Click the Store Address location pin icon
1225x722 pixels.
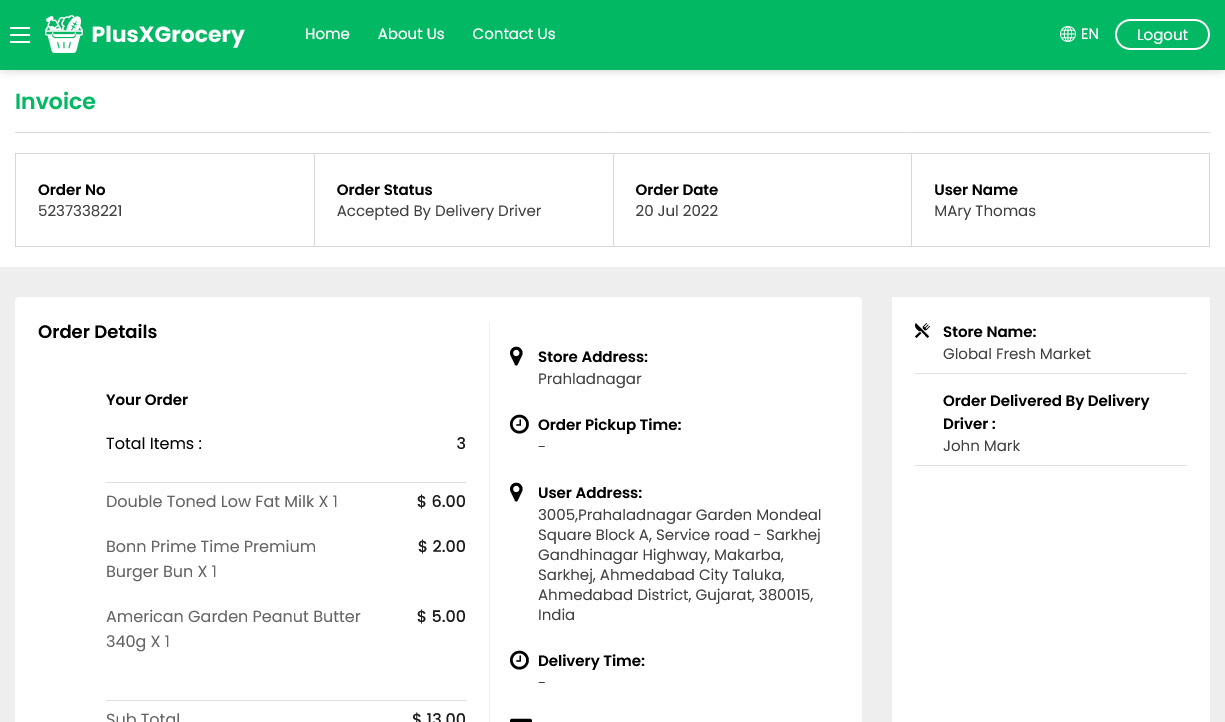click(516, 356)
